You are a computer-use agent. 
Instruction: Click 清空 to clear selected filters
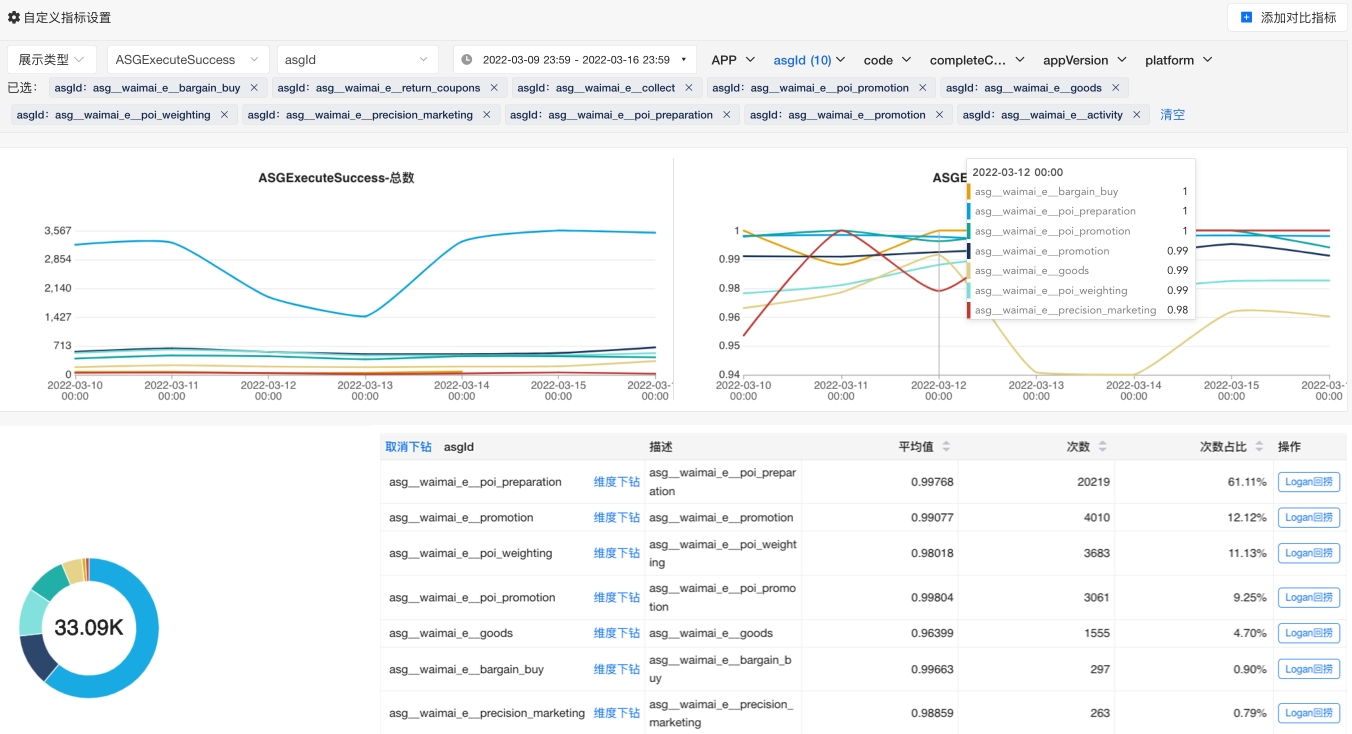point(1172,115)
